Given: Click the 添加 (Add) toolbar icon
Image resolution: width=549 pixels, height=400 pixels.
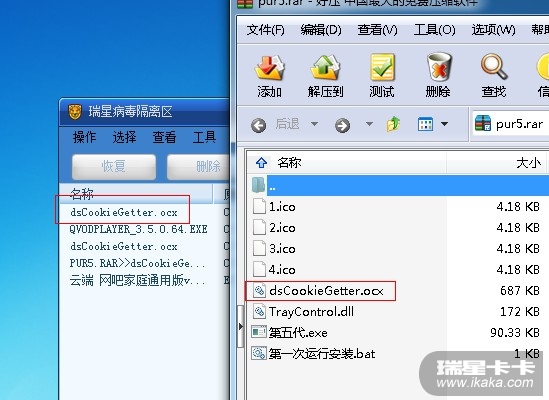Looking at the screenshot, I should pyautogui.click(x=269, y=68).
